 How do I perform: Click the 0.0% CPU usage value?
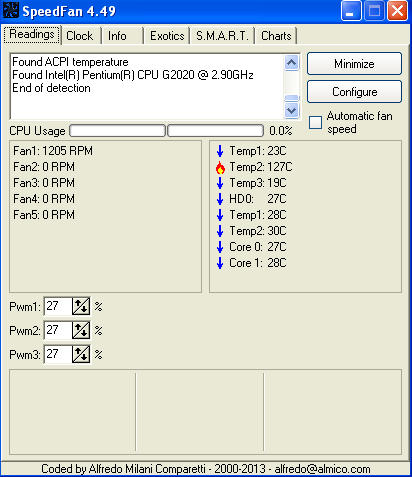(281, 131)
